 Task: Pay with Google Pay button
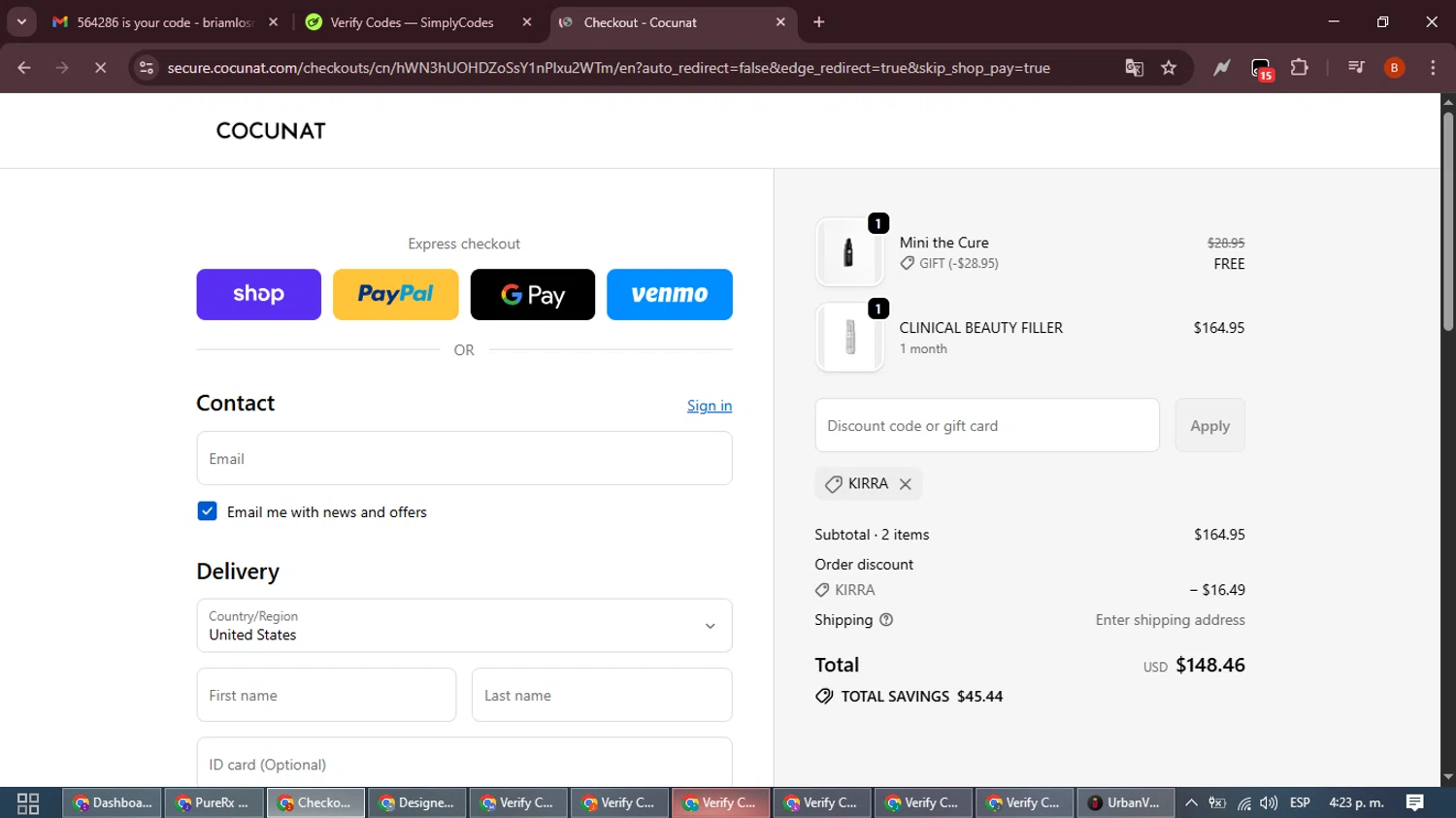click(533, 294)
